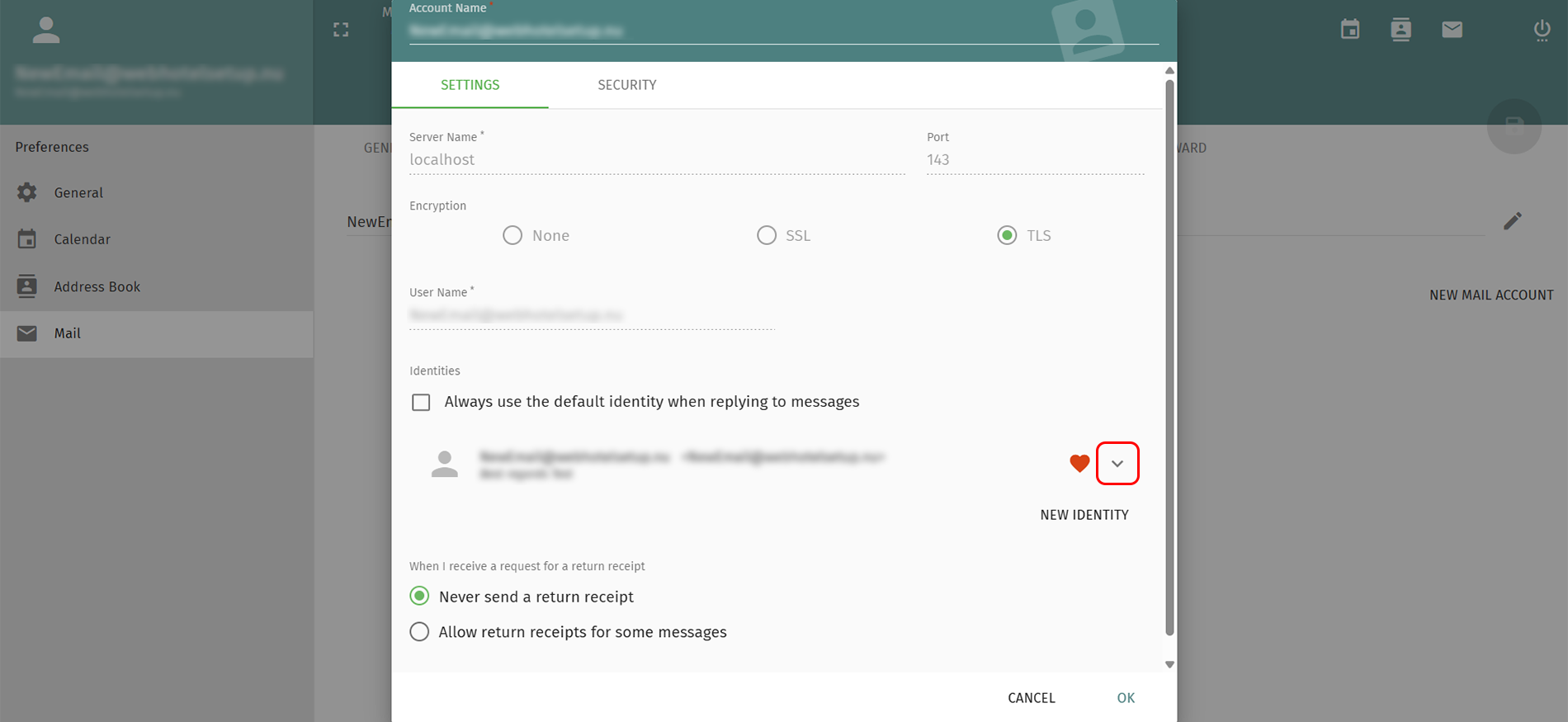Switch to the Security tab
This screenshot has width=1568, height=722.
point(626,85)
